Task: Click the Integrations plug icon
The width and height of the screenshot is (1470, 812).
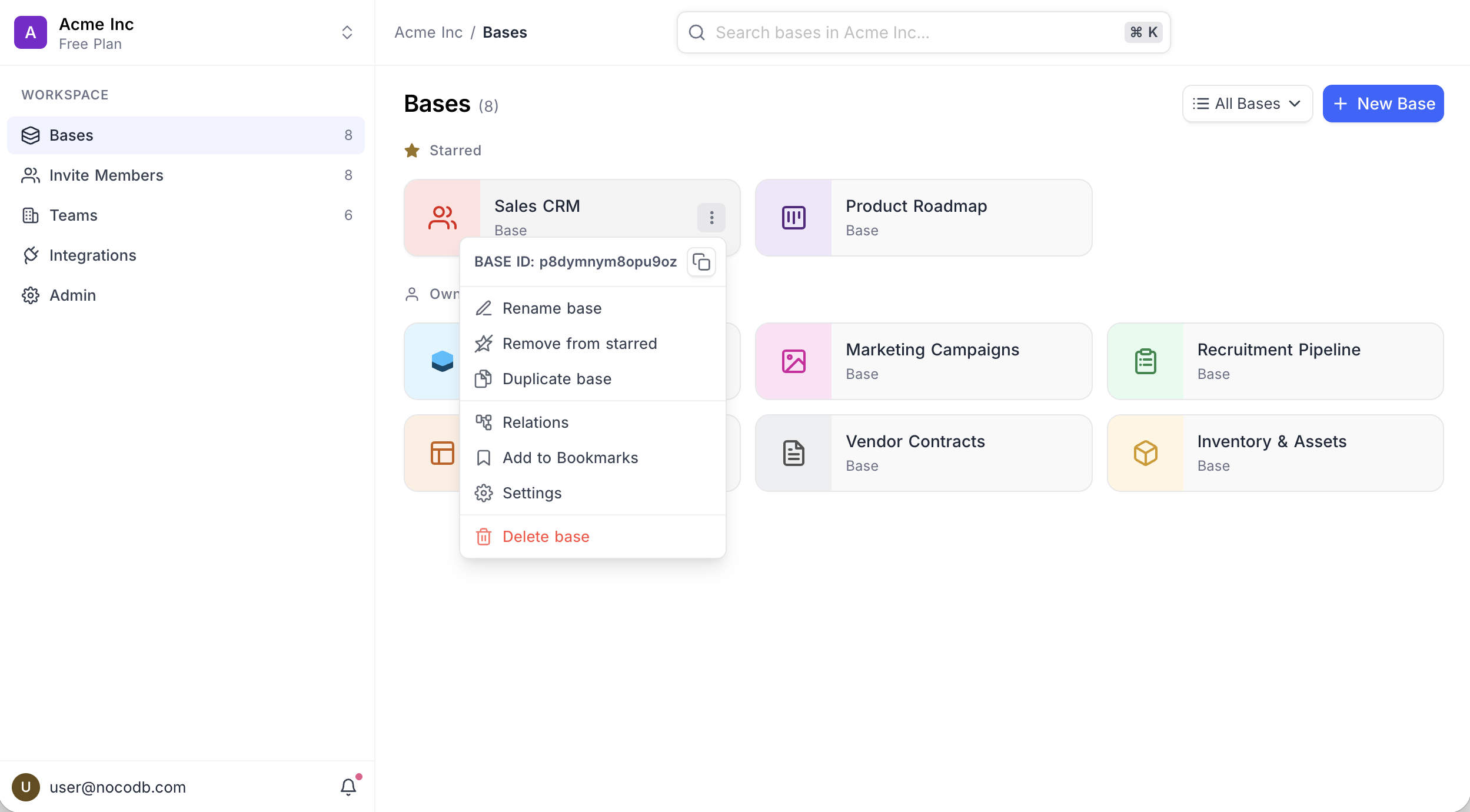Action: [x=31, y=255]
